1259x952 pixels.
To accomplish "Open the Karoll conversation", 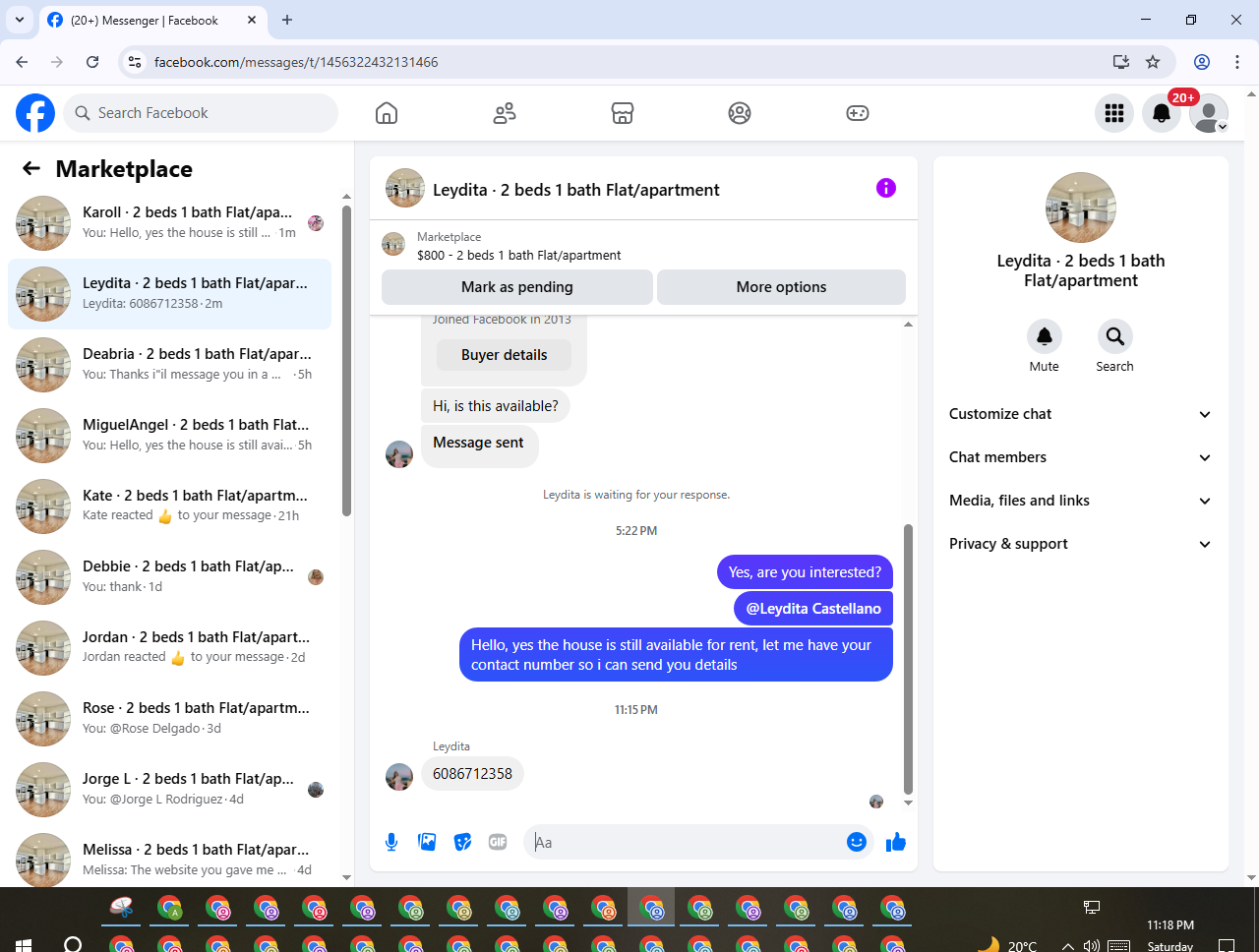I will click(169, 223).
